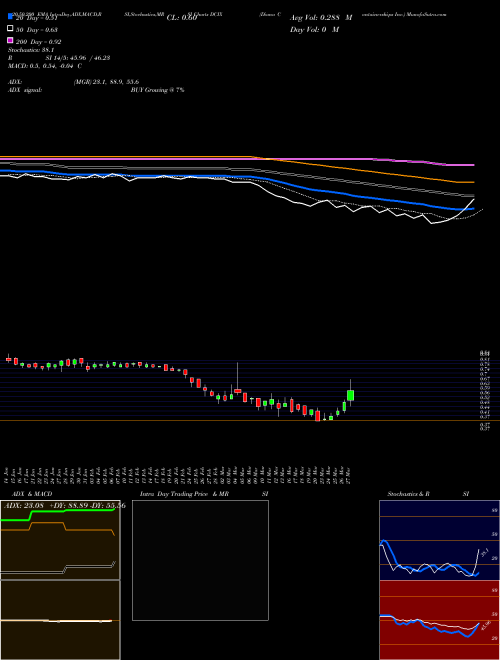Image resolution: width=500 pixels, height=660 pixels.
Task: Open the red RSI chart panel
Action: [x=439, y=620]
